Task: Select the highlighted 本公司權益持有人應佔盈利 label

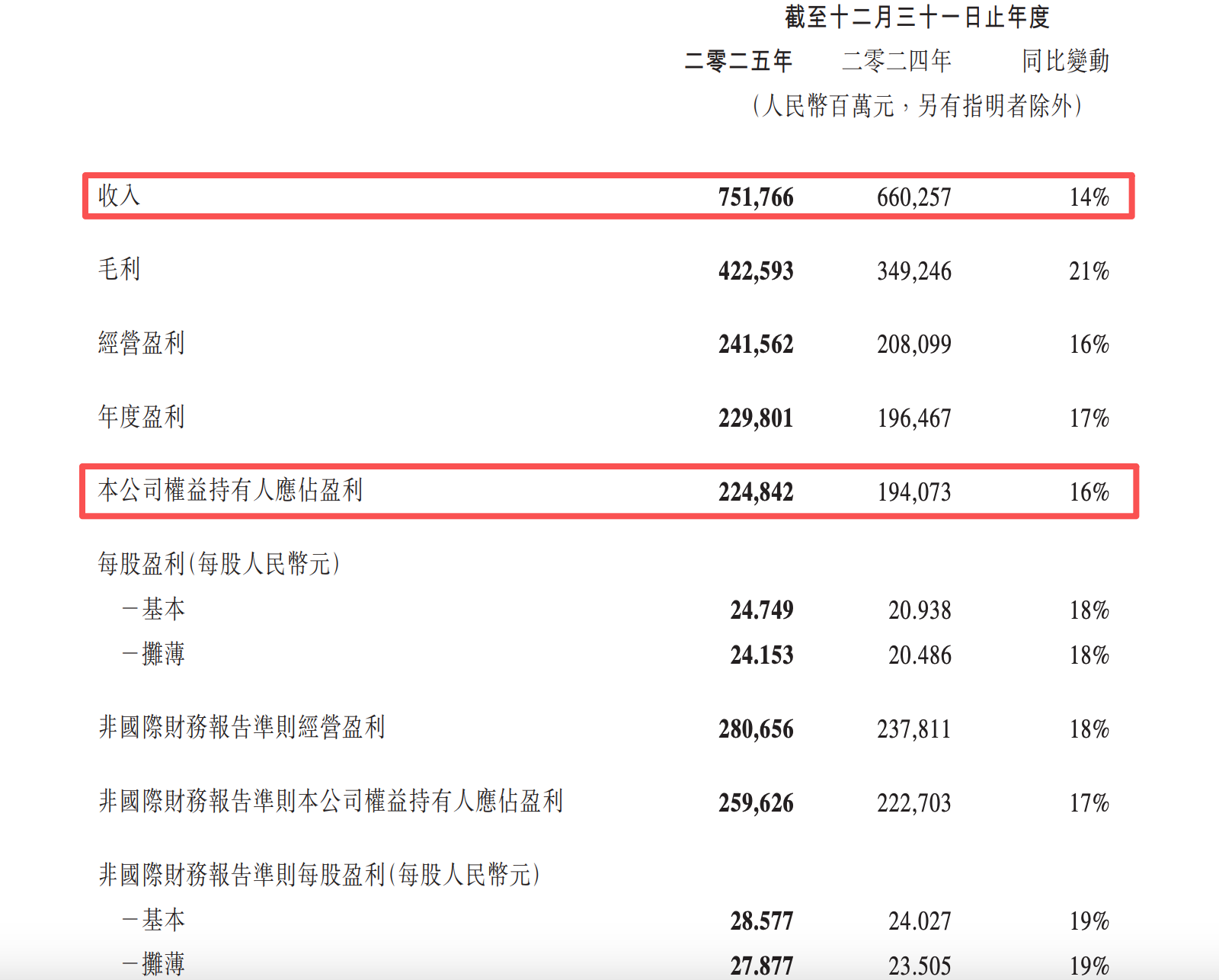Action: tap(230, 491)
